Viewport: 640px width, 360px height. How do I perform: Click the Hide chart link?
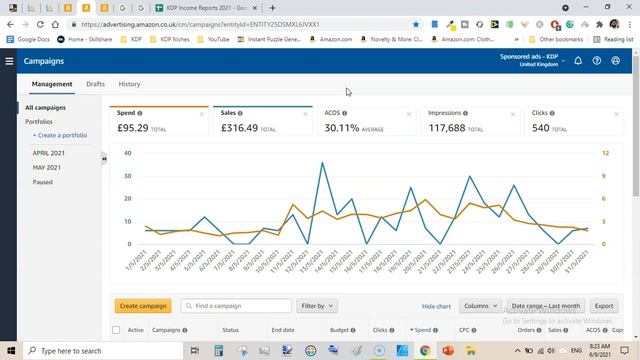point(436,306)
